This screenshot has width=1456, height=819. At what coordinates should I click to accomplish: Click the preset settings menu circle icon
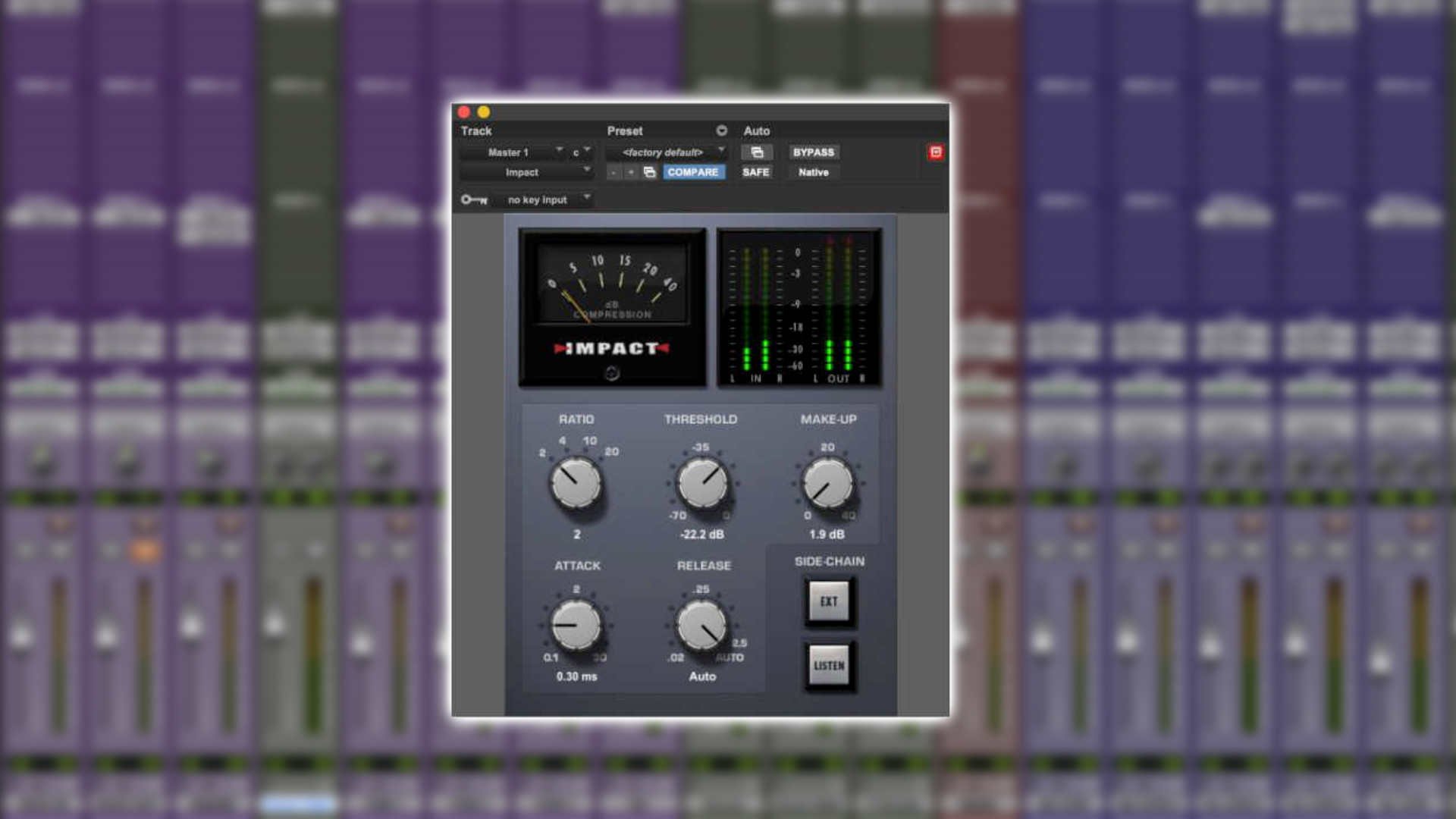721,130
